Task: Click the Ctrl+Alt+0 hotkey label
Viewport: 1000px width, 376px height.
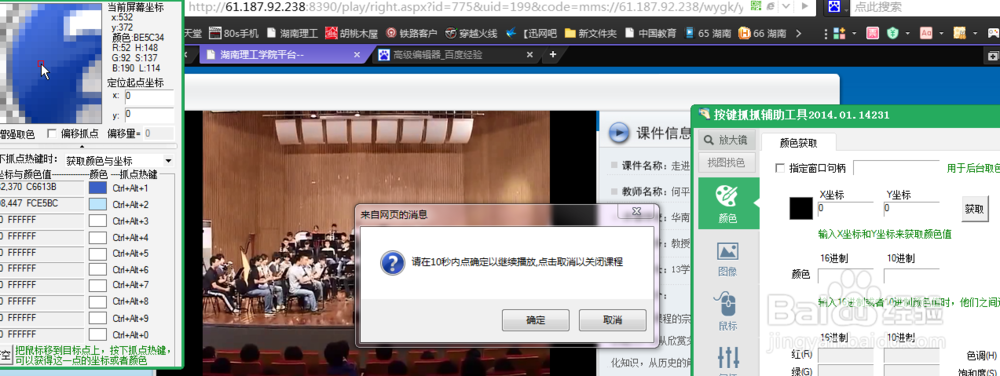Action: tap(130, 335)
